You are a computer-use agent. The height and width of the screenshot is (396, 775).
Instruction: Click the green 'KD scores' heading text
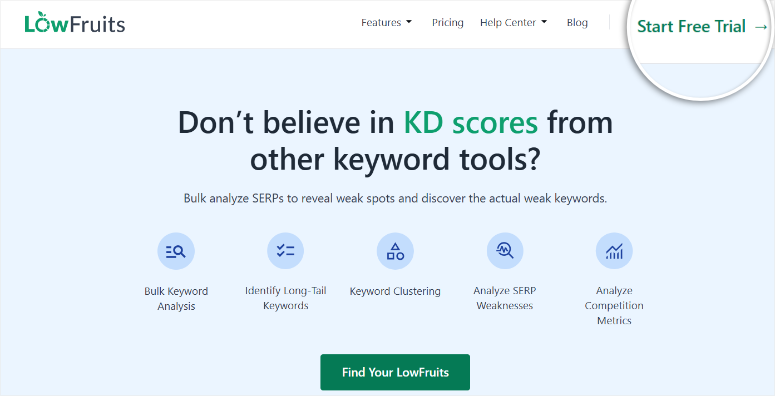pos(471,123)
